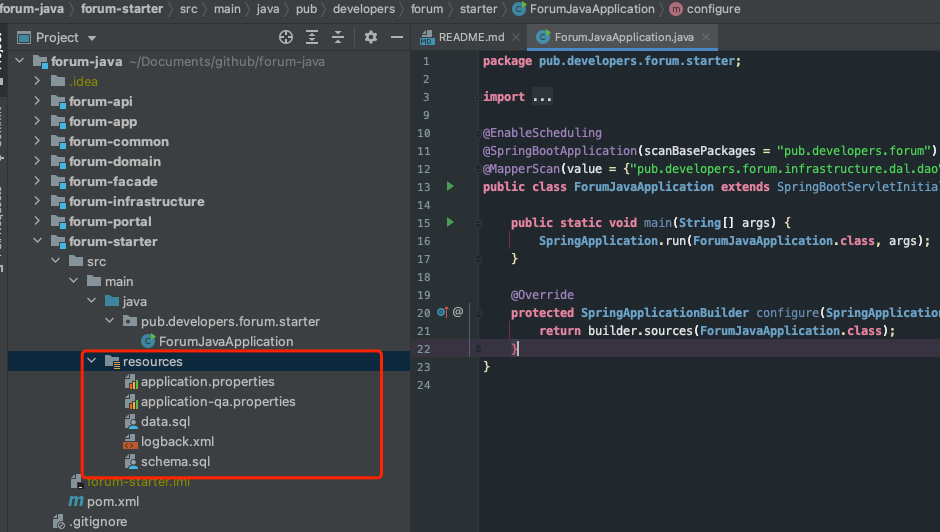This screenshot has width=940, height=532.
Task: Expand the .idea folder arrow
Action: coord(37,81)
